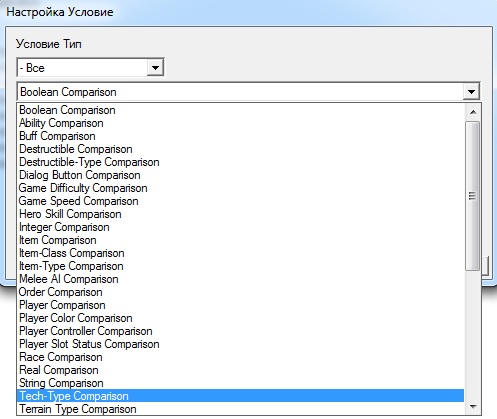Pick Melee AI Comparison

[240, 279]
